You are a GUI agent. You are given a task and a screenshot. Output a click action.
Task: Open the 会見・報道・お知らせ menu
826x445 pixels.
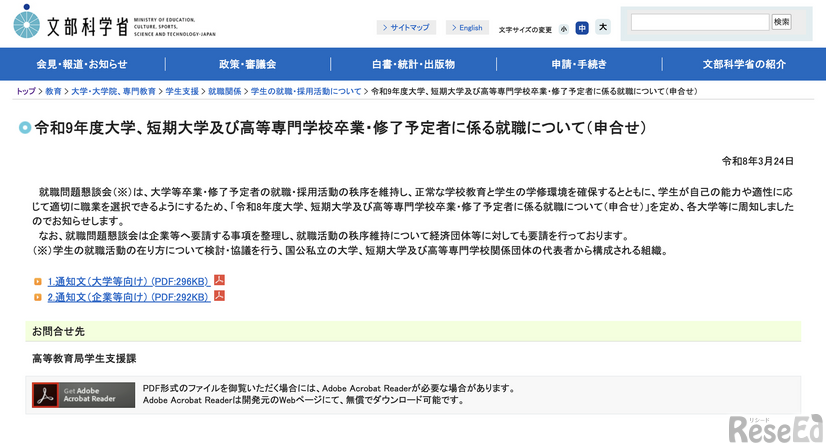click(x=82, y=64)
